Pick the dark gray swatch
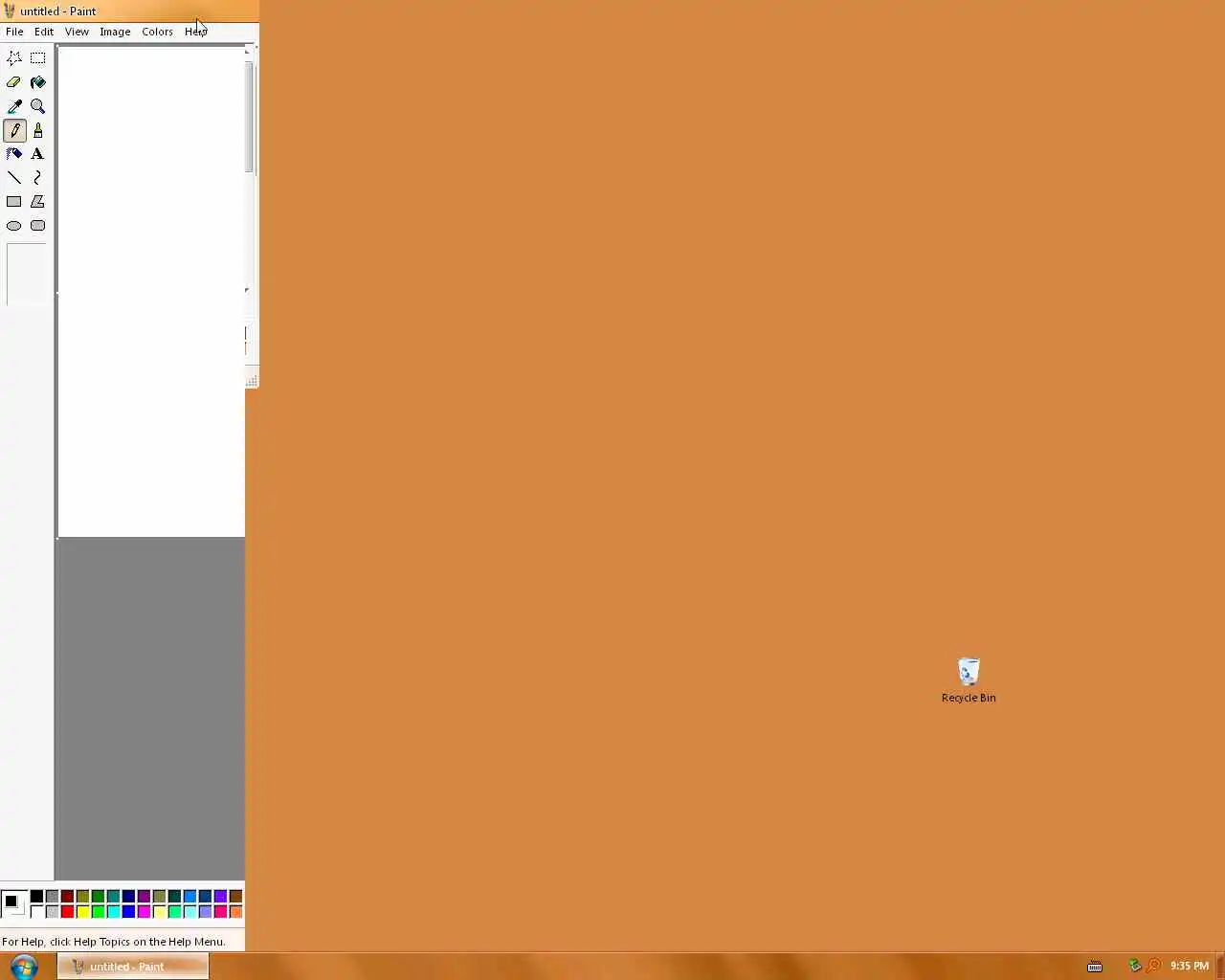The height and width of the screenshot is (980, 1225). click(52, 897)
